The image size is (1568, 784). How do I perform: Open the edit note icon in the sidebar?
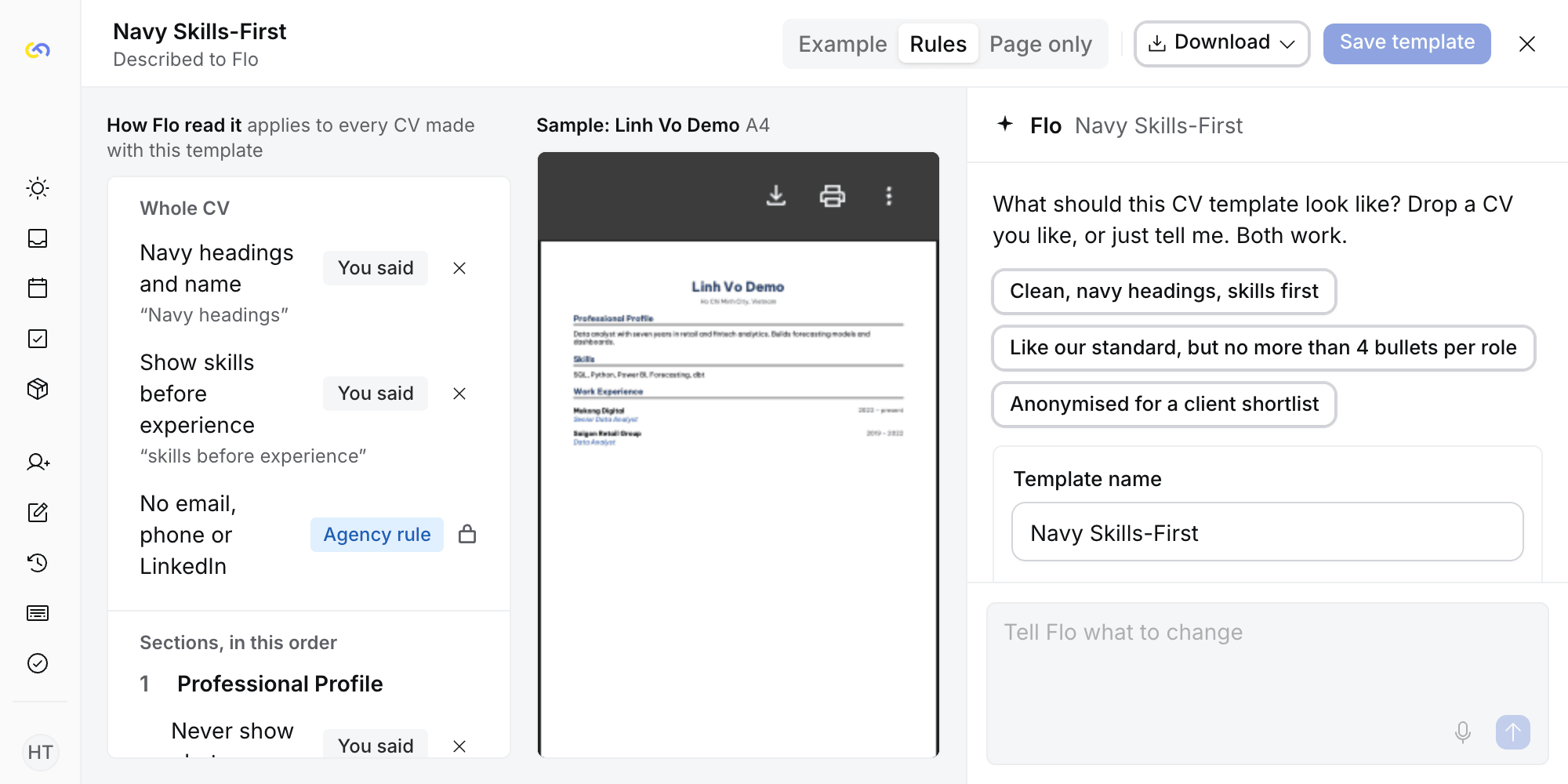point(38,513)
